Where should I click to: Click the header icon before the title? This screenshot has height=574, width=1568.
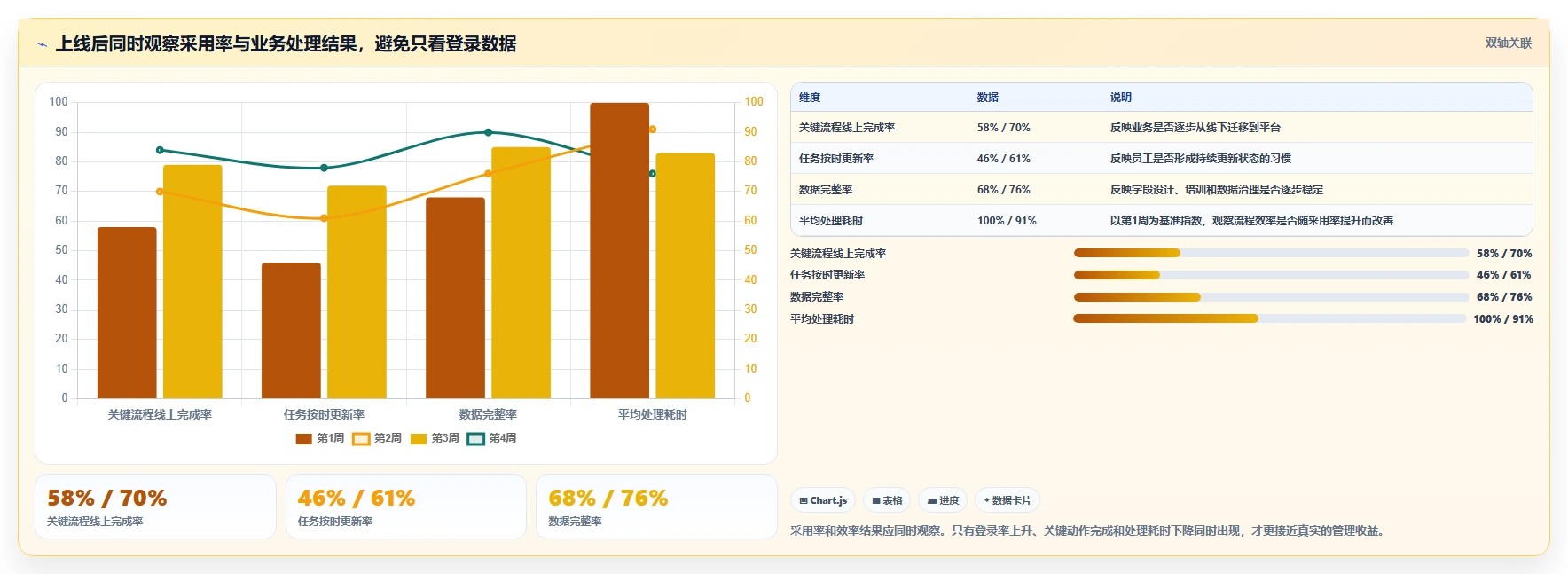[42, 44]
